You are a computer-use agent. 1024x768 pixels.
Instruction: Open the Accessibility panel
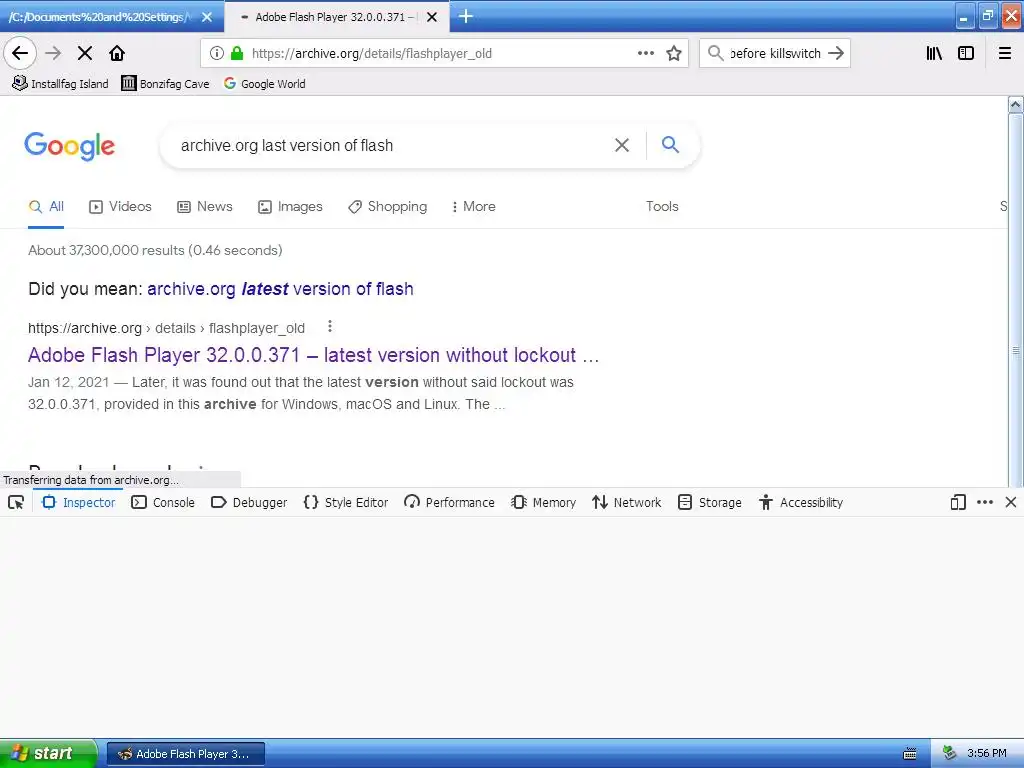(801, 502)
